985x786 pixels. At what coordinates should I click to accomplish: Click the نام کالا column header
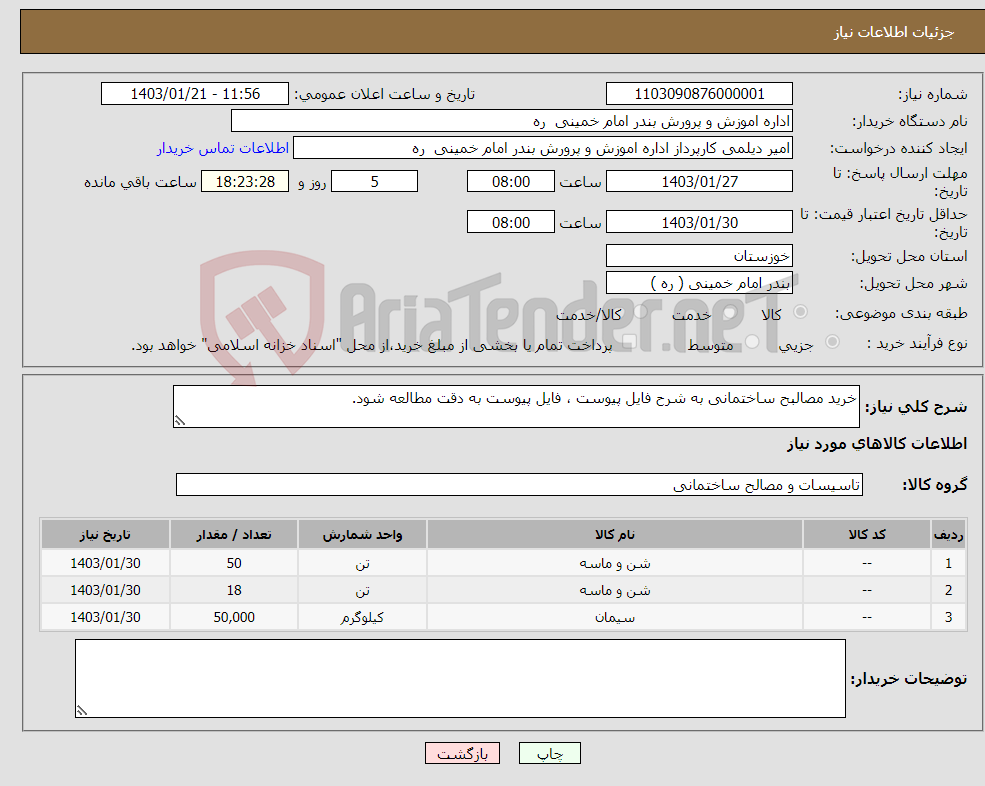click(615, 534)
